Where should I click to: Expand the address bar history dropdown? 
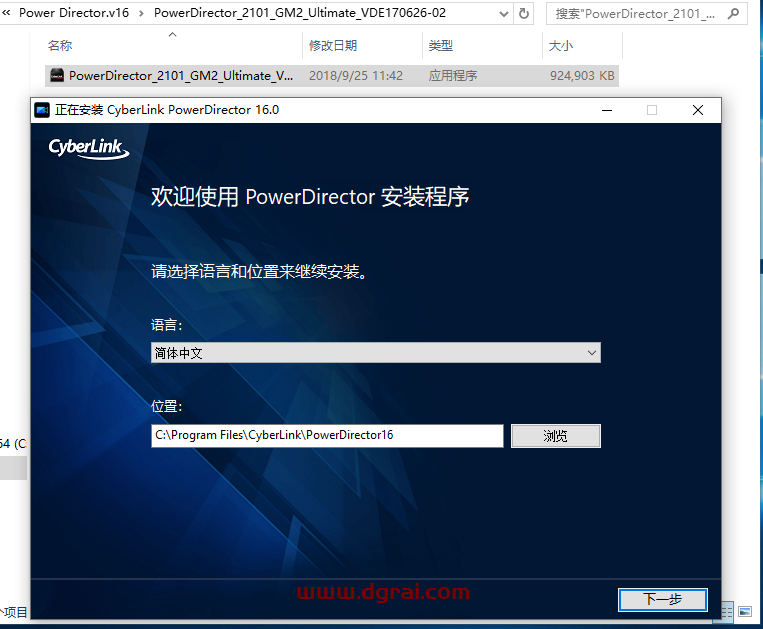tap(504, 14)
